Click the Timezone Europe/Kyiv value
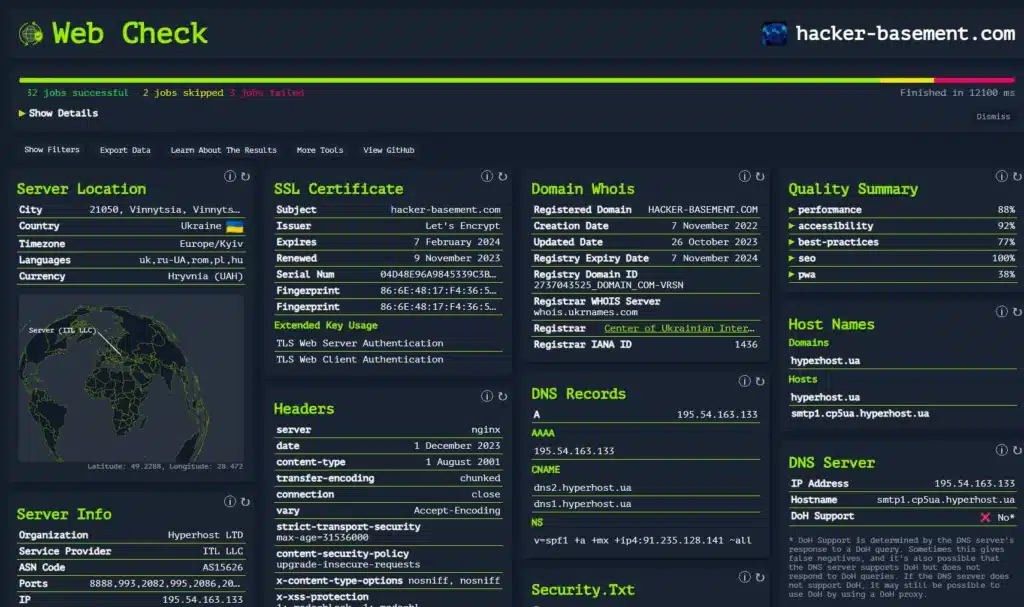1024x607 pixels. tap(211, 244)
